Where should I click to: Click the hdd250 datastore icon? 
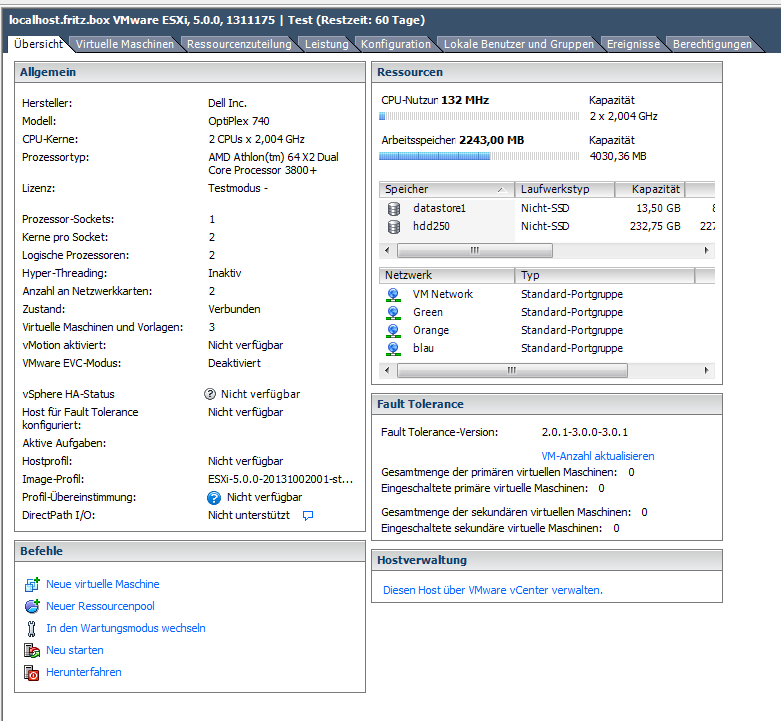pyautogui.click(x=393, y=227)
